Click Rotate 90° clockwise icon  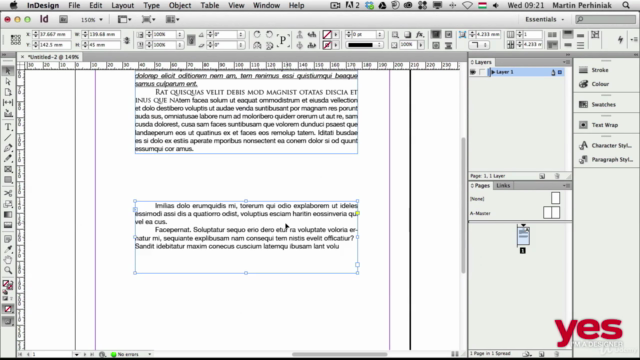click(257, 34)
